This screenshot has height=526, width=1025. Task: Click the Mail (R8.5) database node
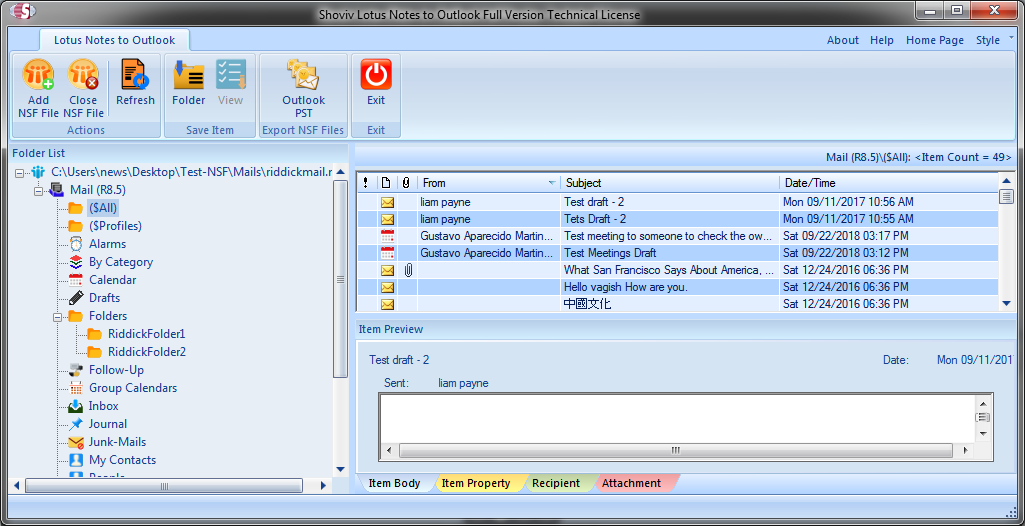click(x=98, y=190)
